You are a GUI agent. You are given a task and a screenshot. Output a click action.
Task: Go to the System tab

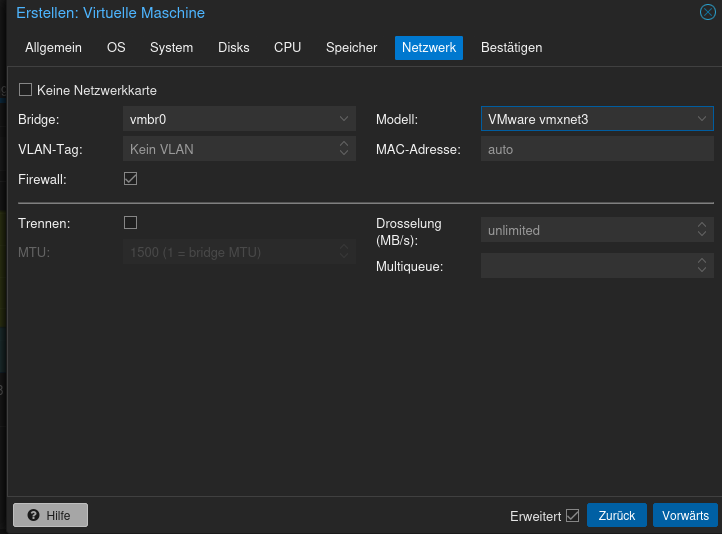tap(172, 48)
